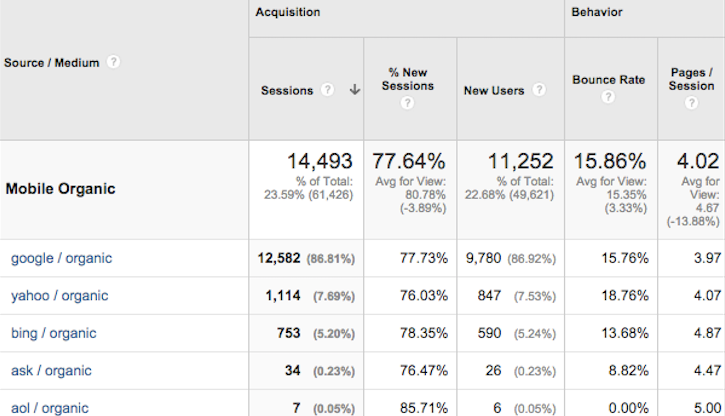Viewport: 725px width, 416px height.
Task: Click google pages per session 3.97
Action: pos(707,258)
